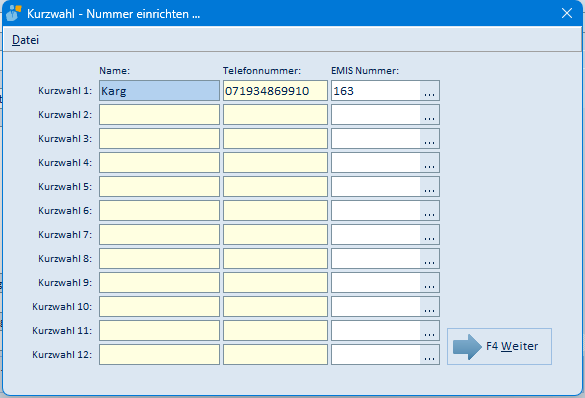
Task: Select the Kurzwahl 1 name field with Karg
Action: [x=159, y=91]
